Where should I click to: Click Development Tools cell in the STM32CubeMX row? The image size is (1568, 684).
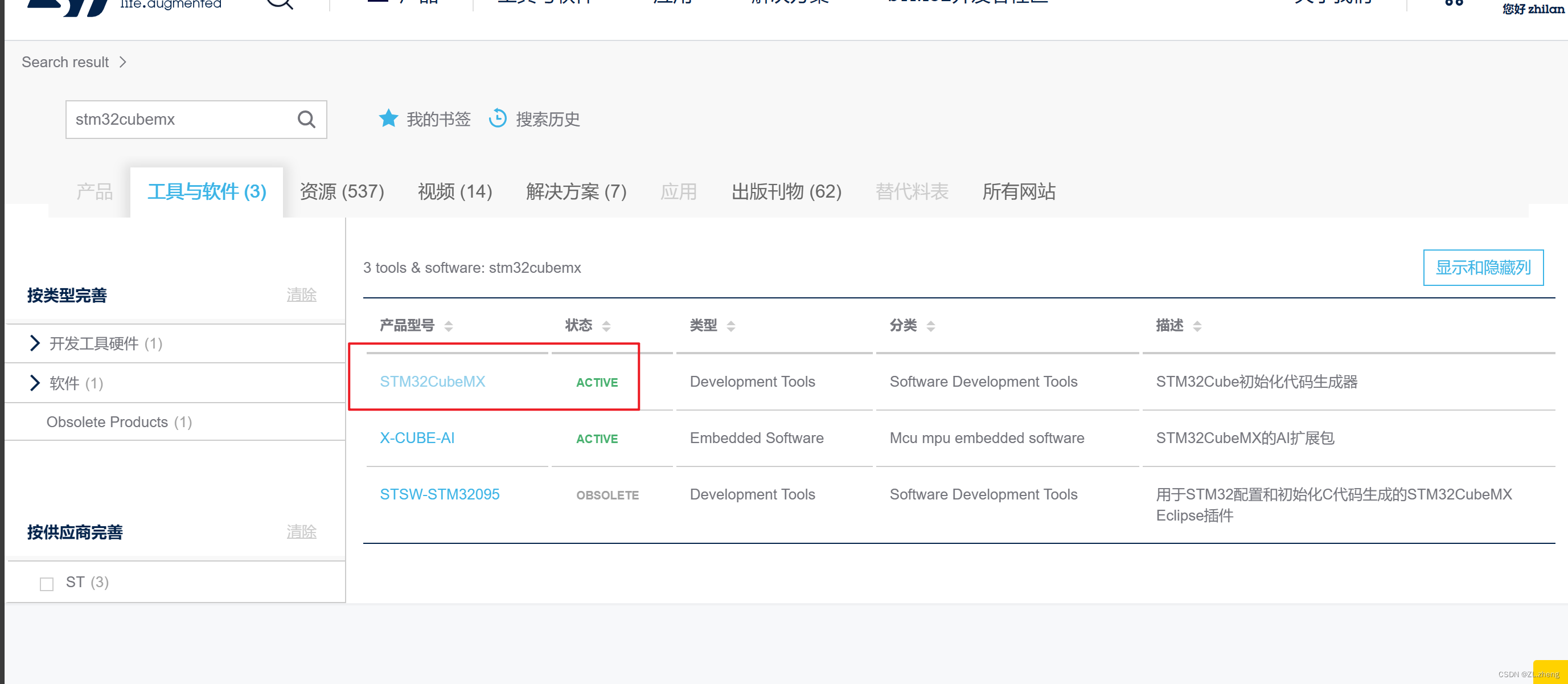pos(752,381)
